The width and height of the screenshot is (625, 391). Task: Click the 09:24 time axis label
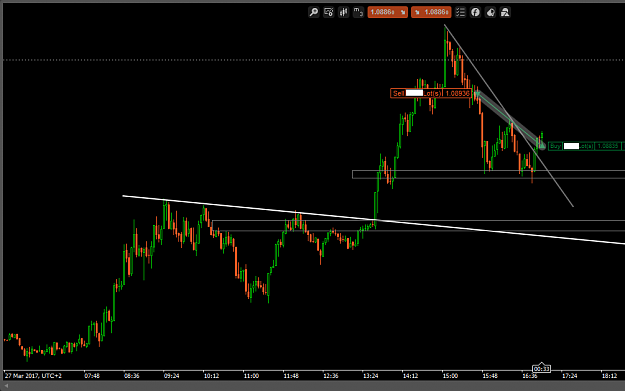(171, 376)
